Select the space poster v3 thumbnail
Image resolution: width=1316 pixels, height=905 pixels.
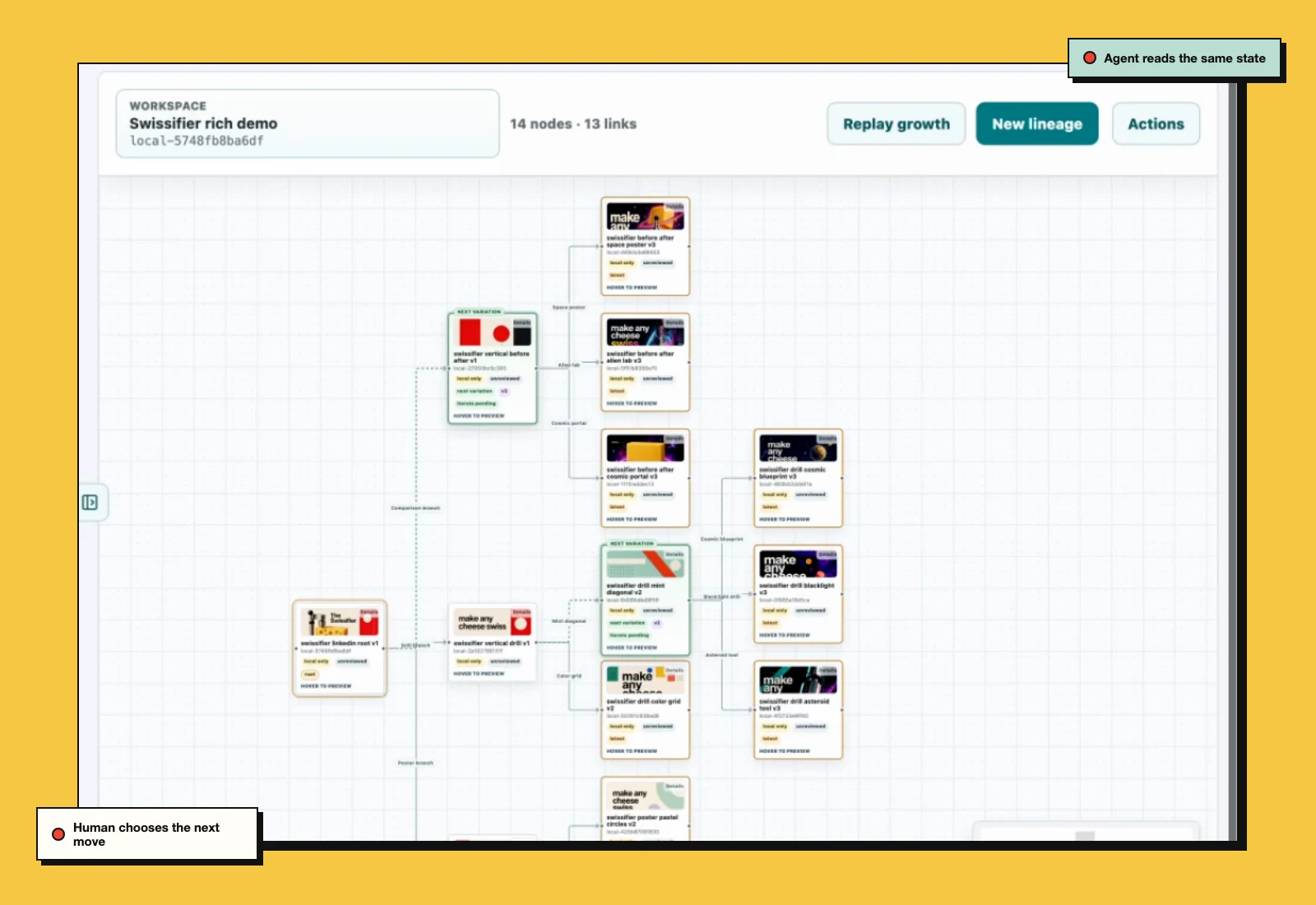(645, 216)
